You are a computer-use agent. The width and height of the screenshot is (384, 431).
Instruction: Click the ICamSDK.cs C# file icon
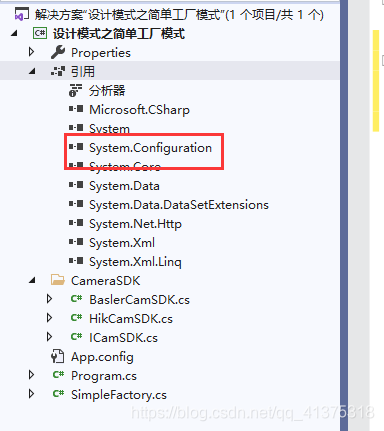tap(76, 337)
